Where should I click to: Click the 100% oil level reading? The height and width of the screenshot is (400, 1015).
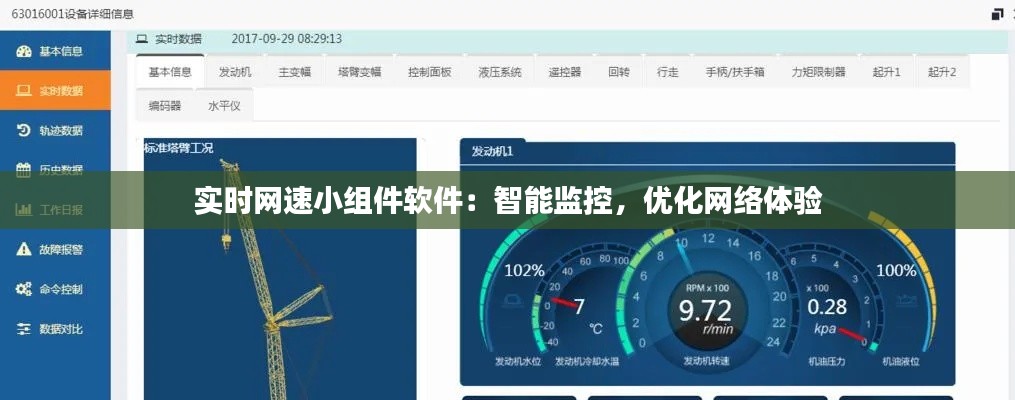coord(896,270)
